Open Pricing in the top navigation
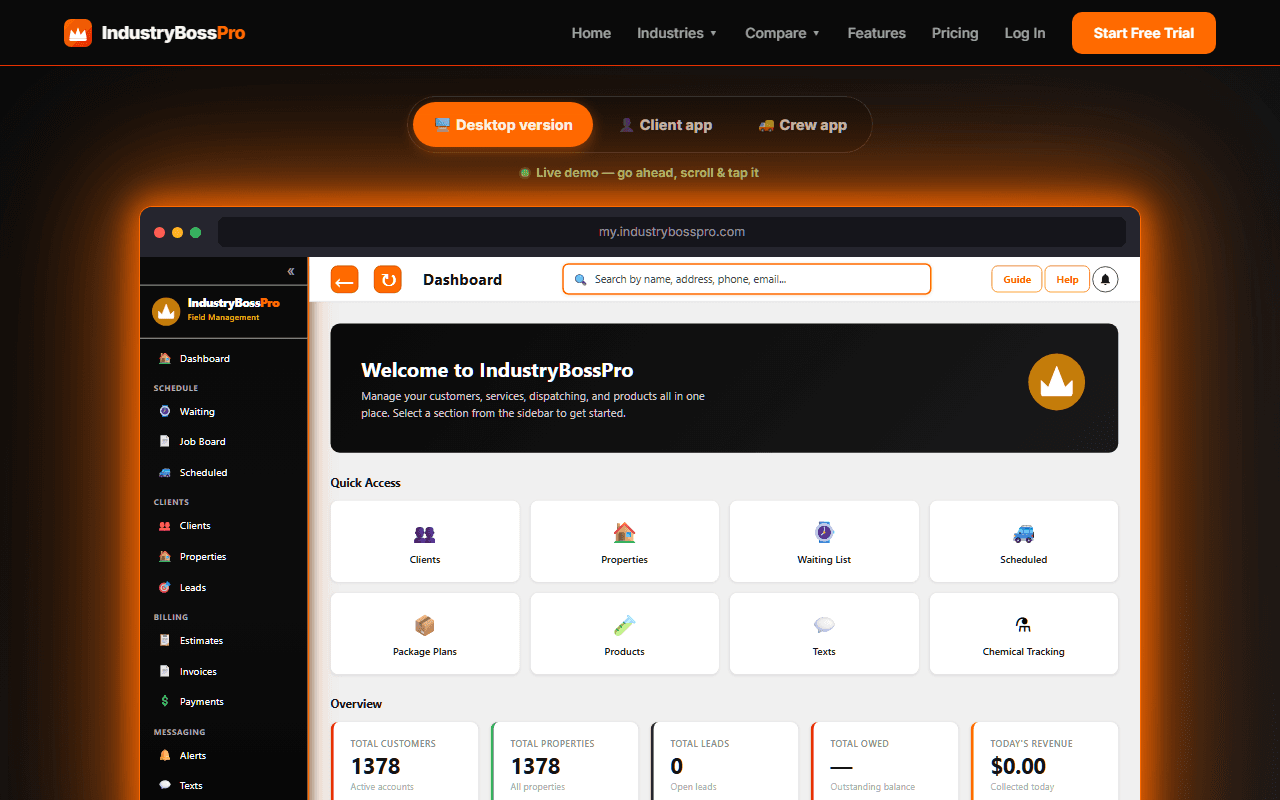 [955, 33]
